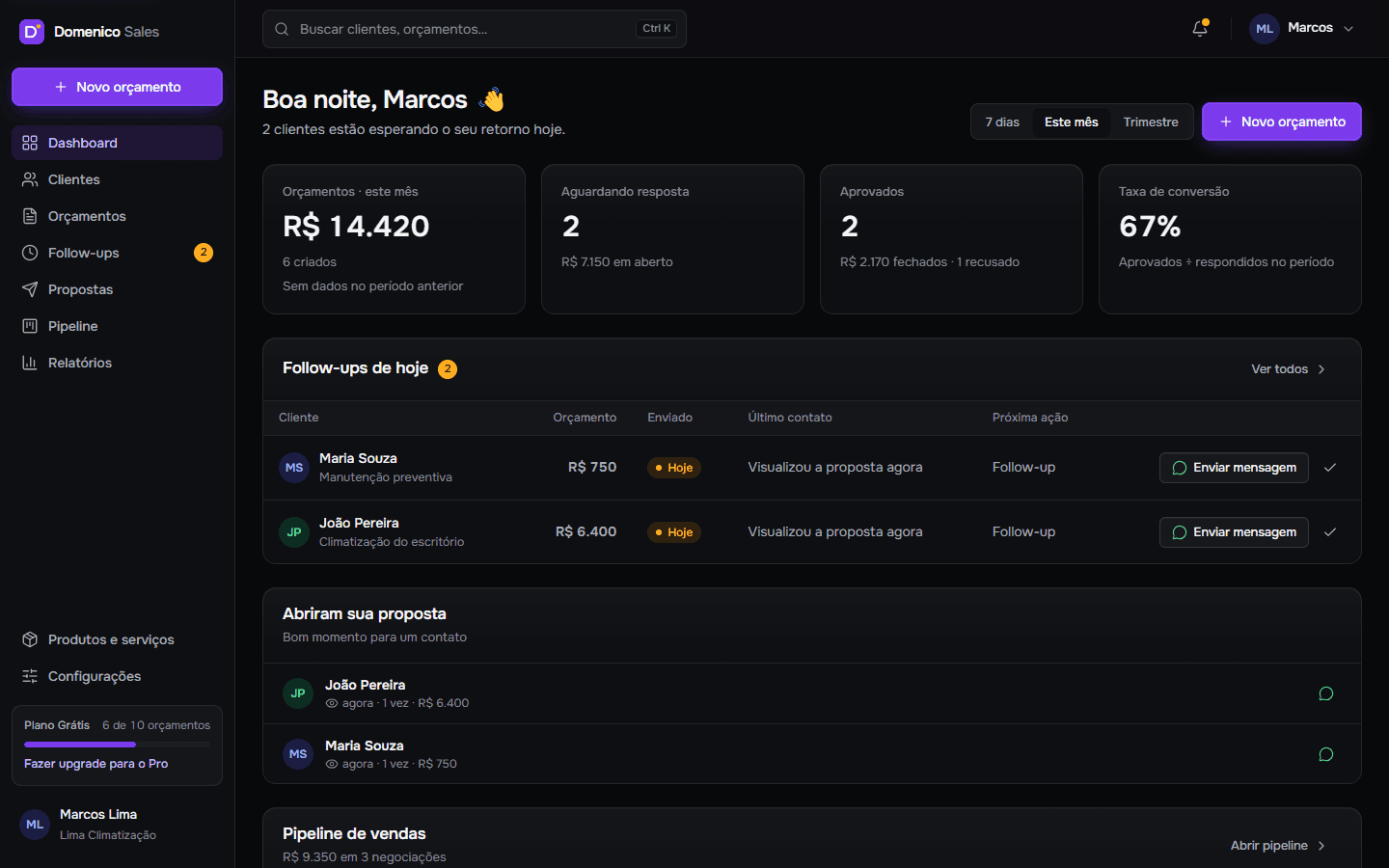Click the header Novo orçamento button

[1282, 122]
